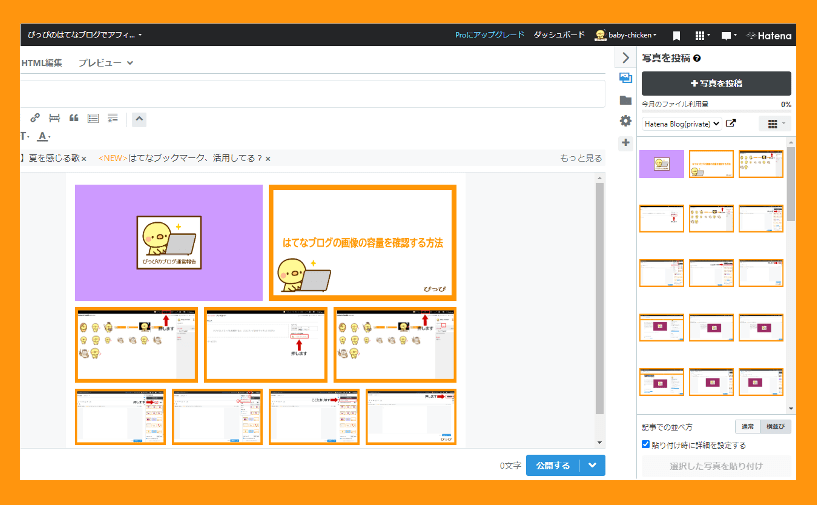
Task: Click the help question mark beside 写真を投稿
Action: pos(697,58)
